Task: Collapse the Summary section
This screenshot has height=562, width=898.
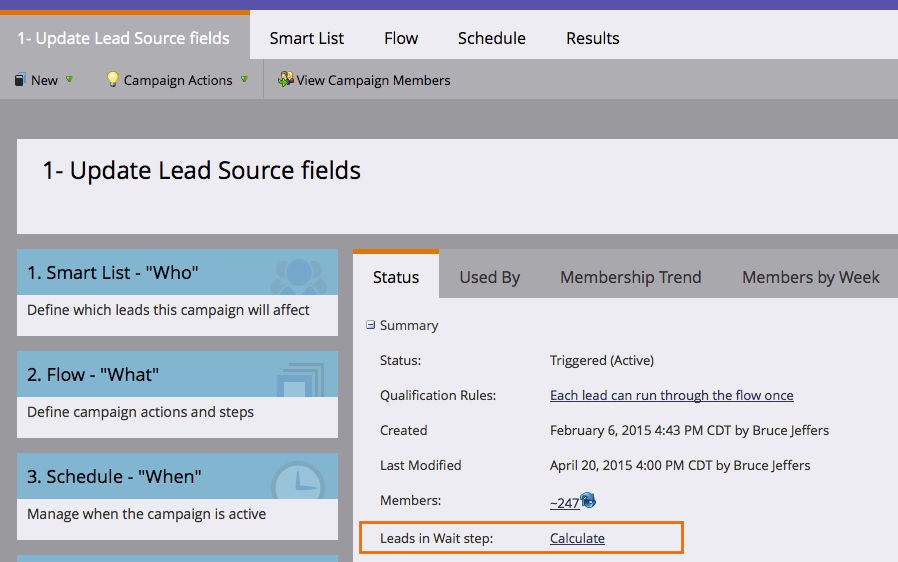Action: coord(371,325)
